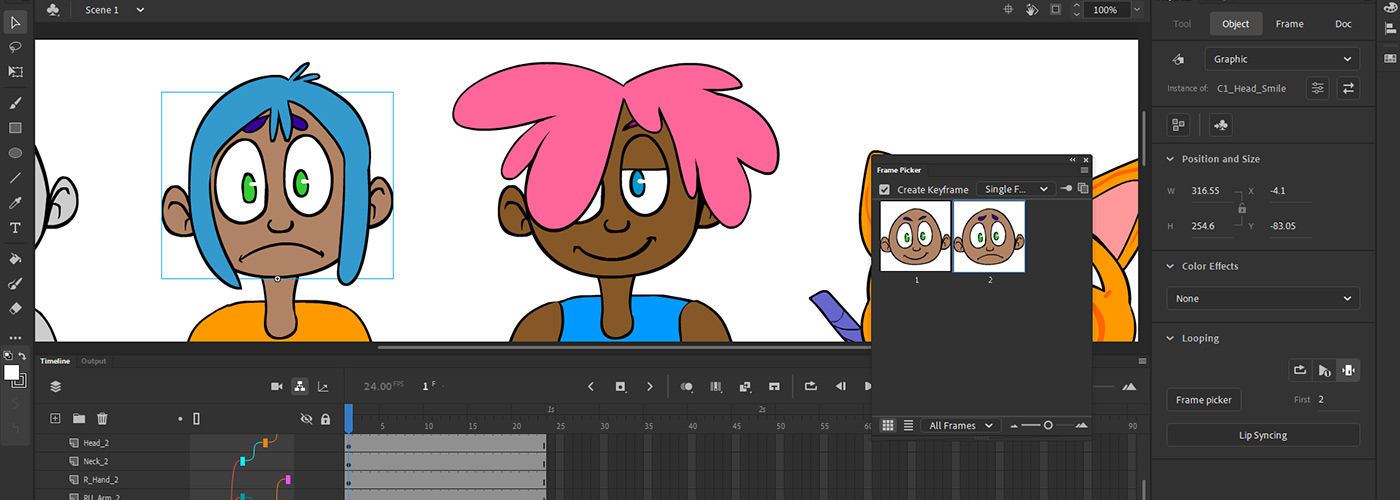Image resolution: width=1400 pixels, height=500 pixels.
Task: Collapse the Looping section
Action: pyautogui.click(x=1171, y=338)
